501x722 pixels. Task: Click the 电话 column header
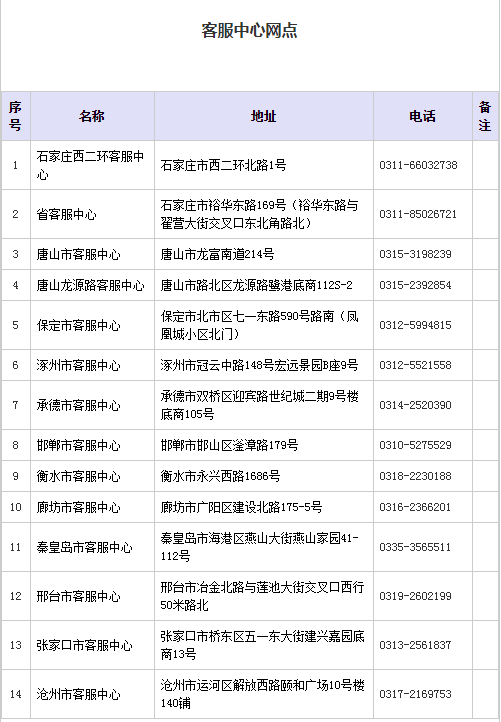pos(422,116)
